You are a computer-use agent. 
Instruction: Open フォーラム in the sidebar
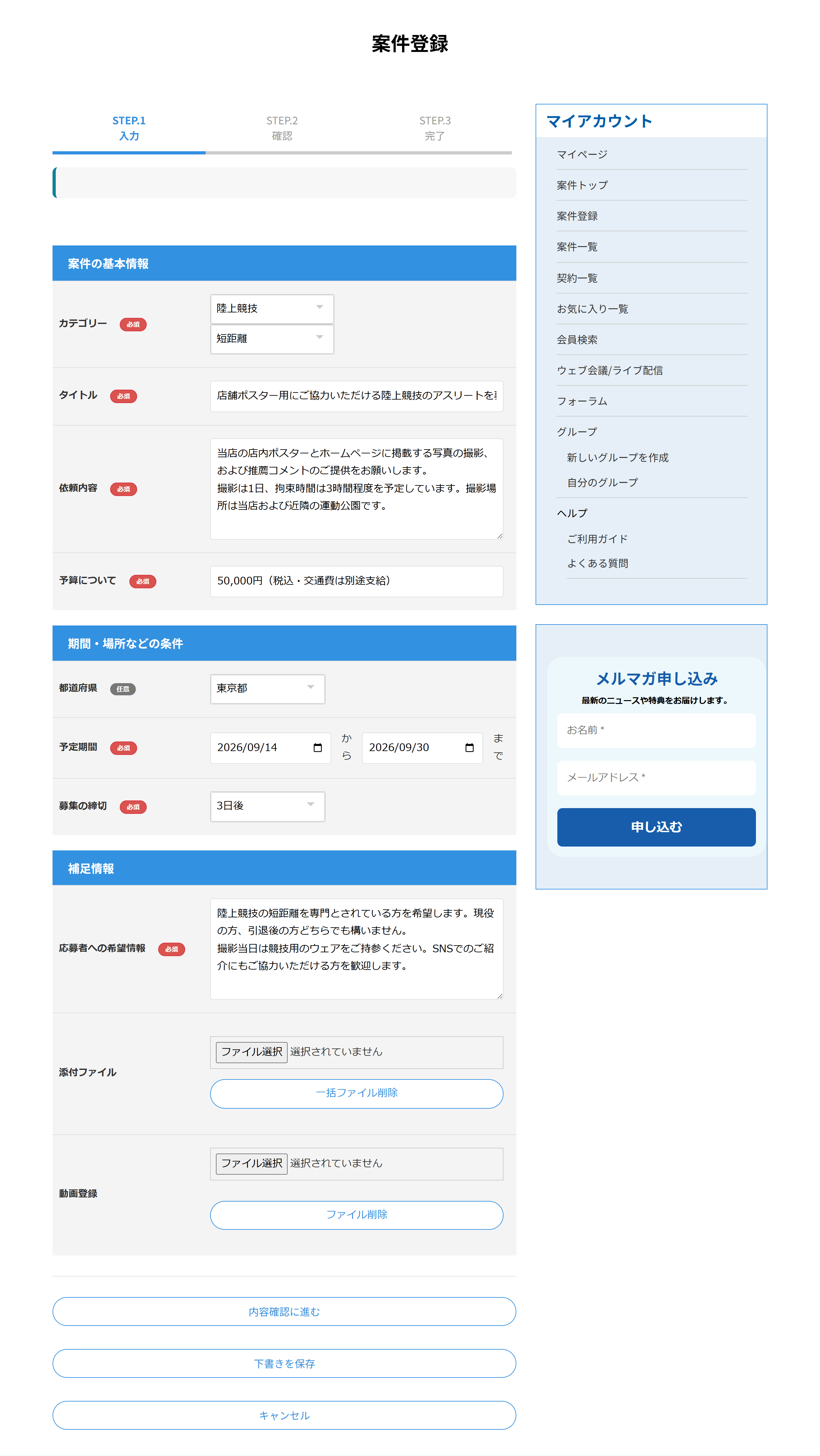tap(582, 401)
